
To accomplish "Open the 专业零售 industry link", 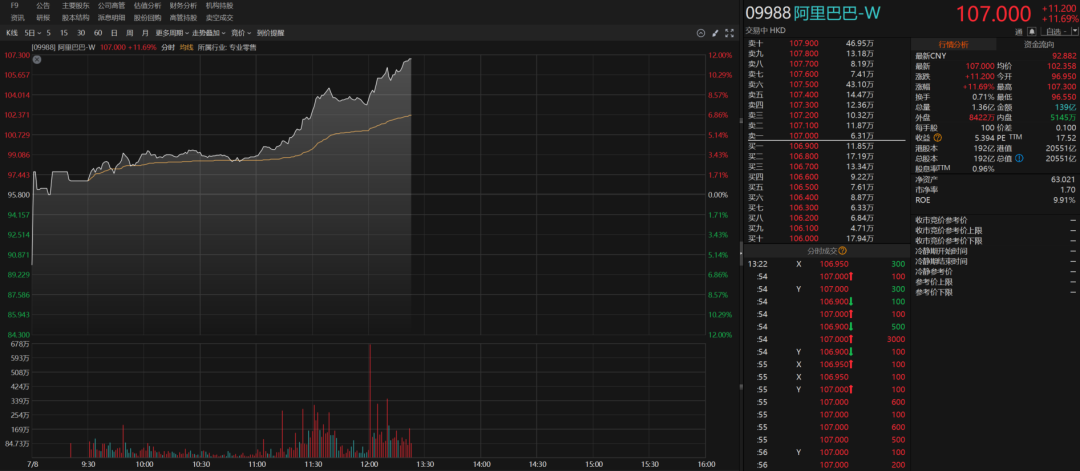I will (x=242, y=47).
